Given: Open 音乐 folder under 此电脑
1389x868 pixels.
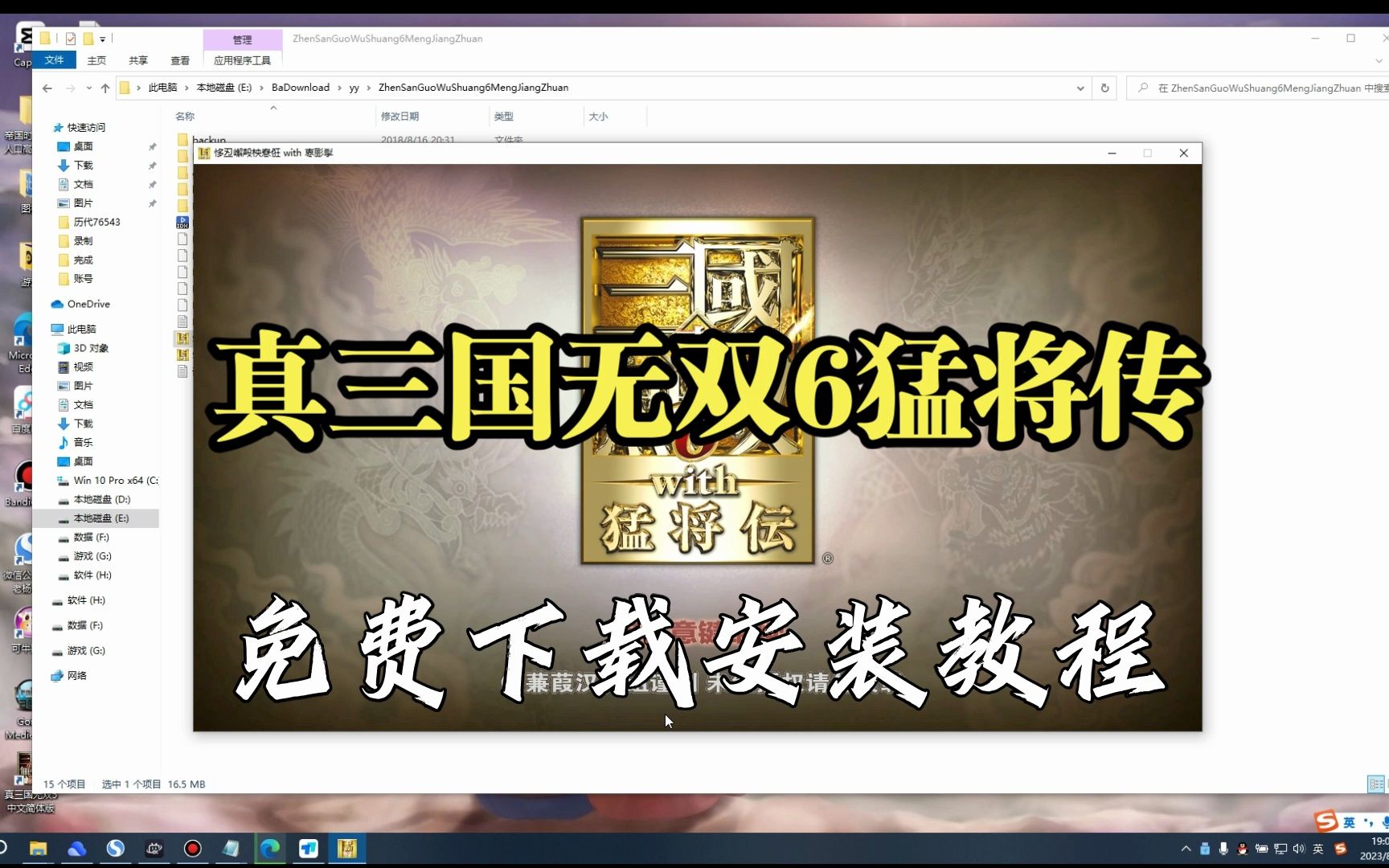Looking at the screenshot, I should tap(83, 443).
